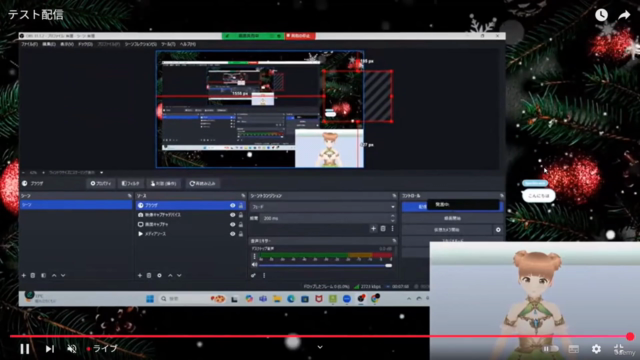Screen dimensions: 640x360
Task: Move source down arrow
Action: coord(179,276)
